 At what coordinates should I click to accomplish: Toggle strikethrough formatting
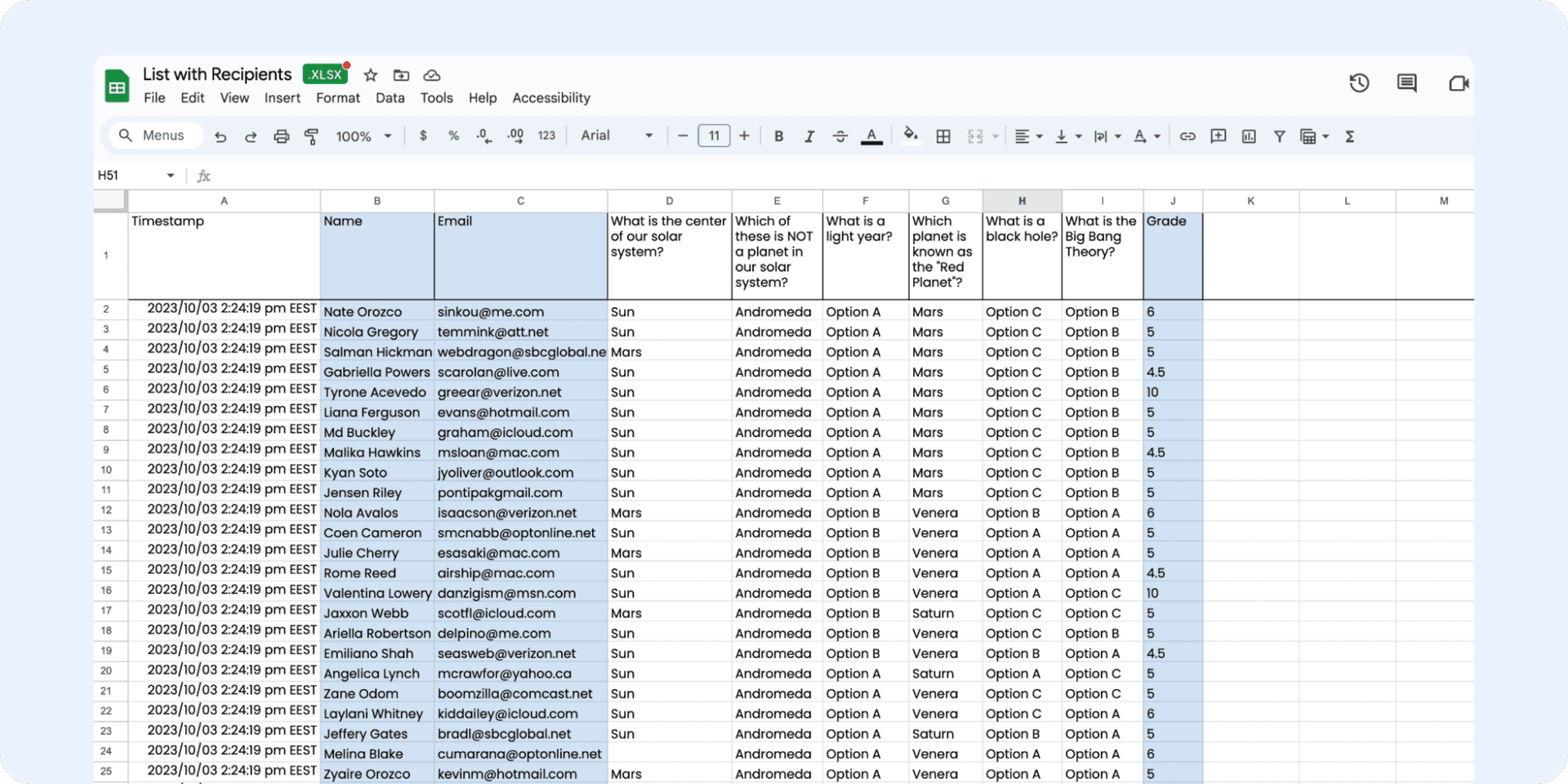coord(840,136)
